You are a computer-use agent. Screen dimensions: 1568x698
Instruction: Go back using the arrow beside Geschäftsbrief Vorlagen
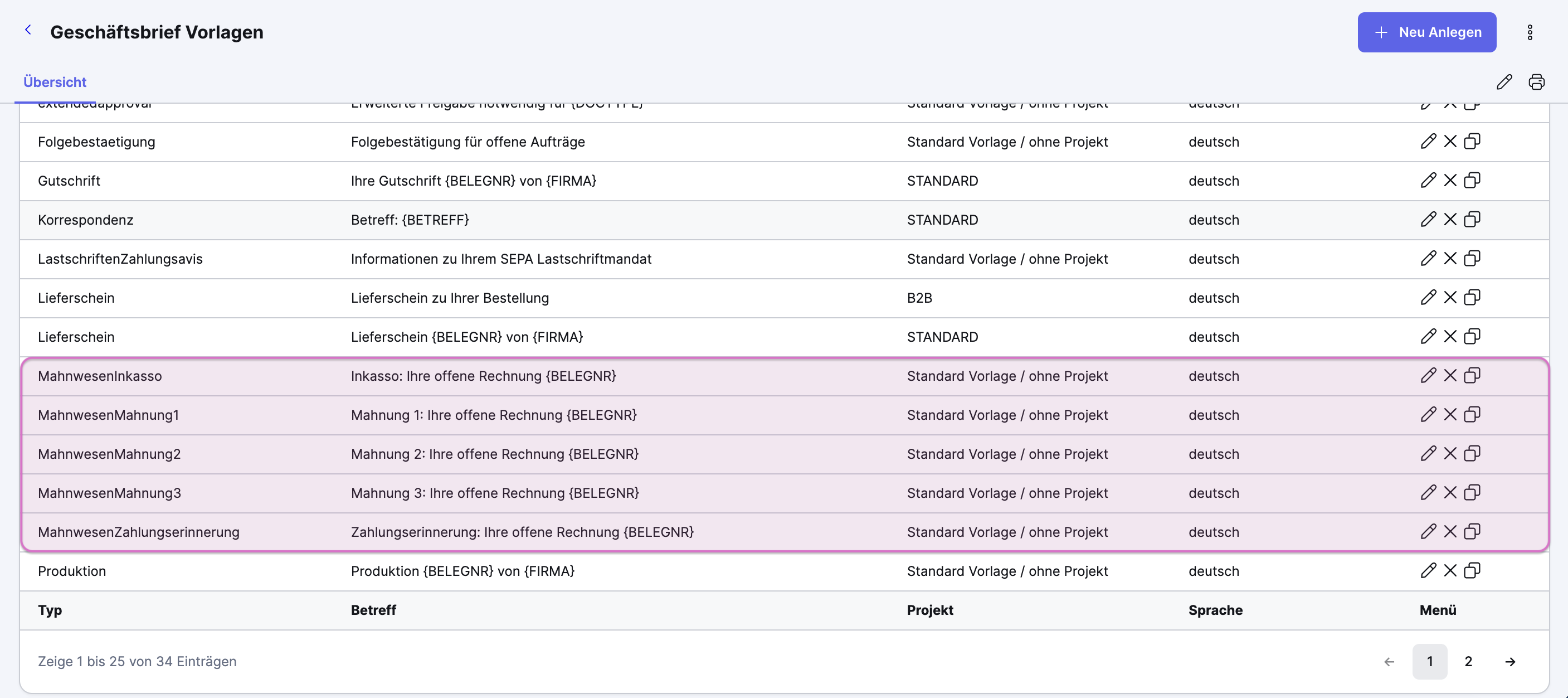28,30
